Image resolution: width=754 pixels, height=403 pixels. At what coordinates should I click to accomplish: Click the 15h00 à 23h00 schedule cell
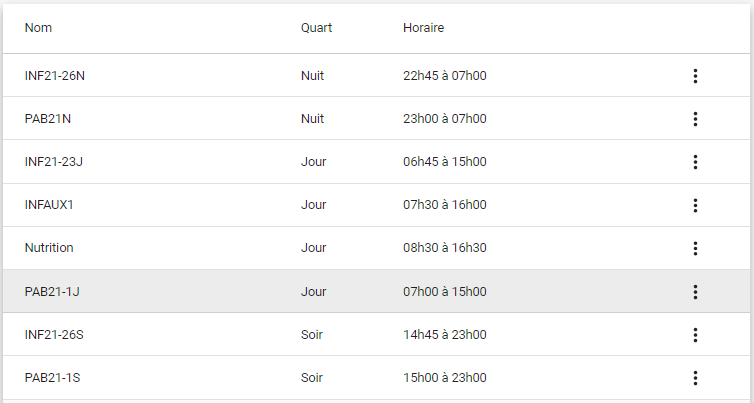tap(444, 378)
